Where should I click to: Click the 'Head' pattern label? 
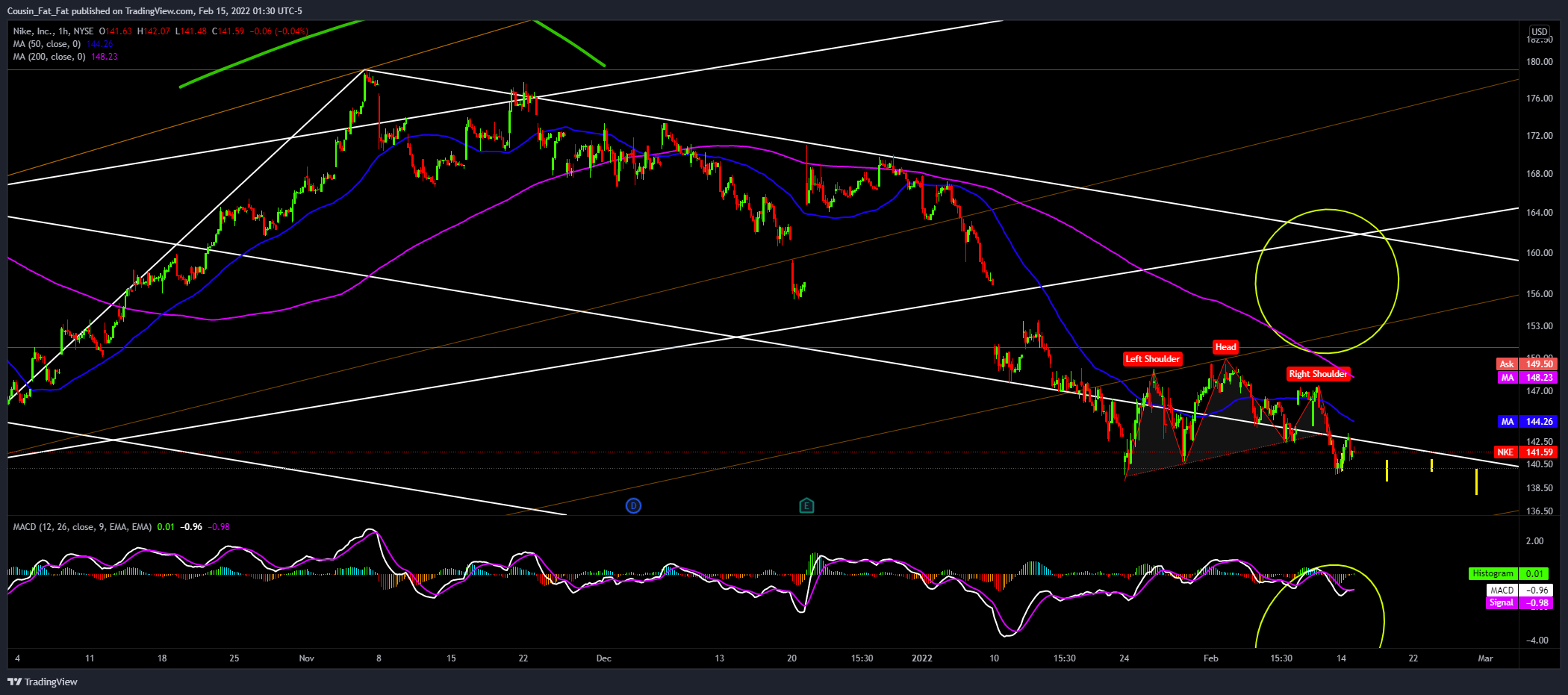(x=1225, y=347)
